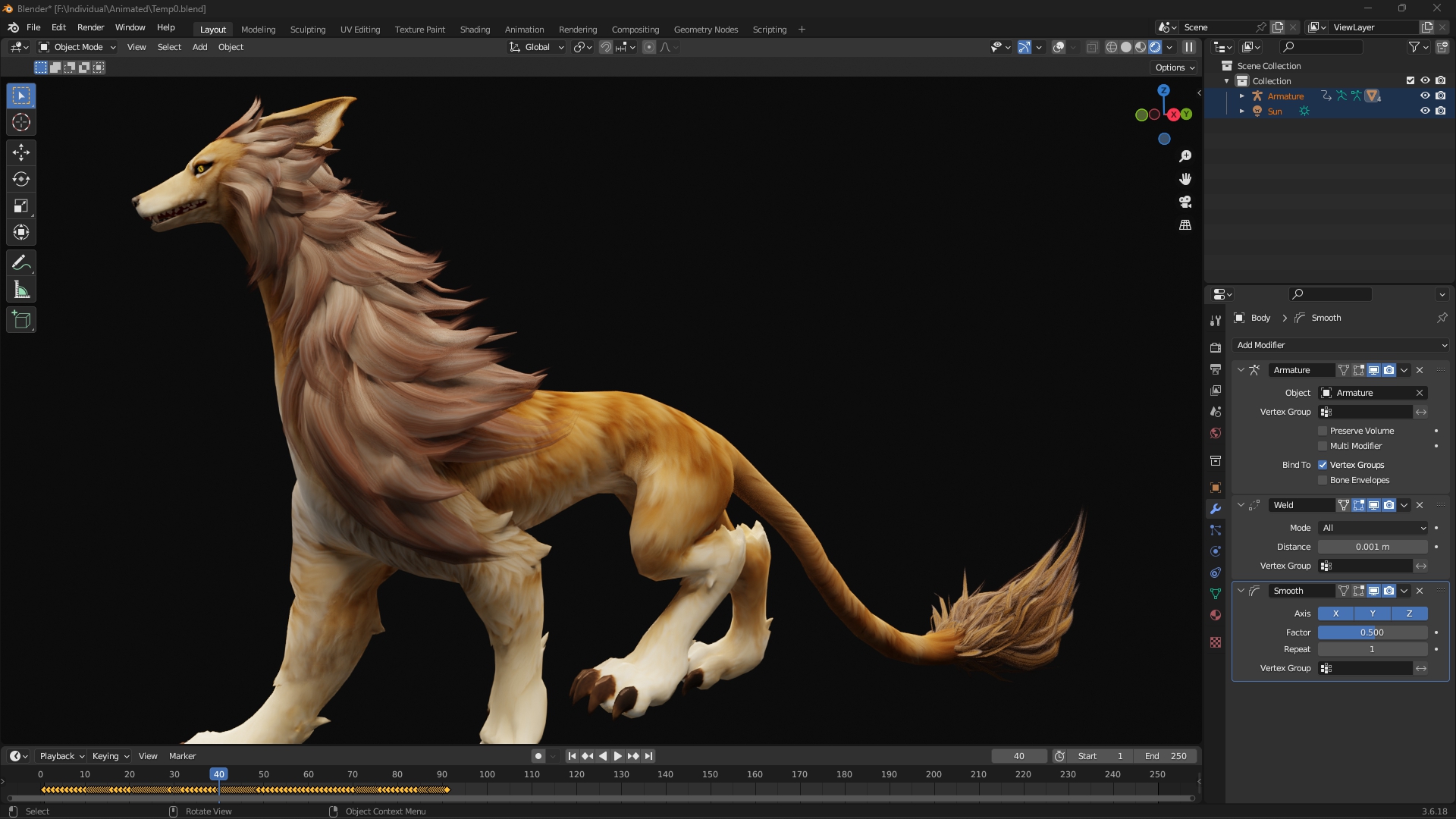Expand the Armature item in outliner

pos(1241,96)
